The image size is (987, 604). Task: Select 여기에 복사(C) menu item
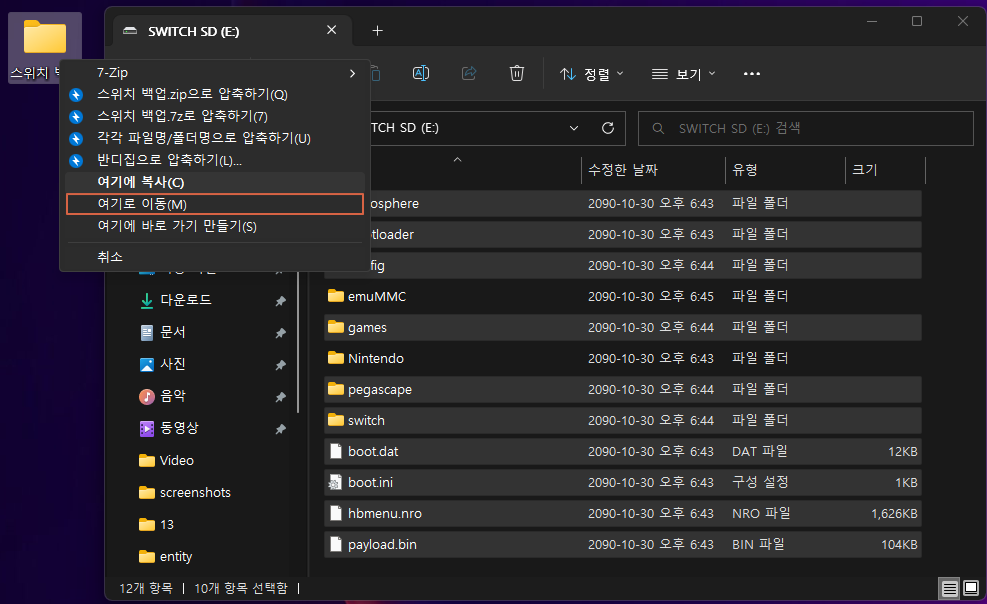click(215, 182)
